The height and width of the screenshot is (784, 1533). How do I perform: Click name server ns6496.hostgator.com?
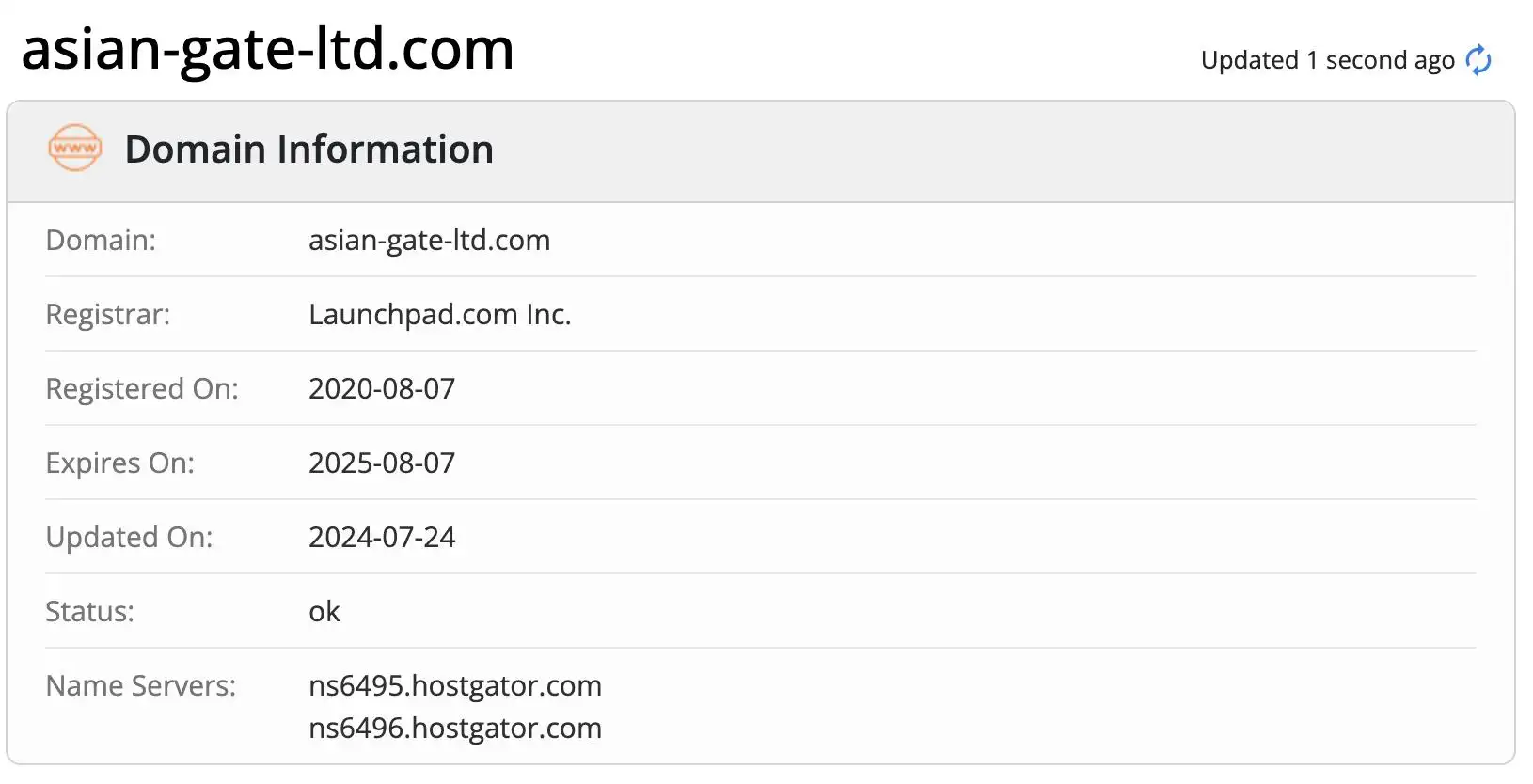455,729
